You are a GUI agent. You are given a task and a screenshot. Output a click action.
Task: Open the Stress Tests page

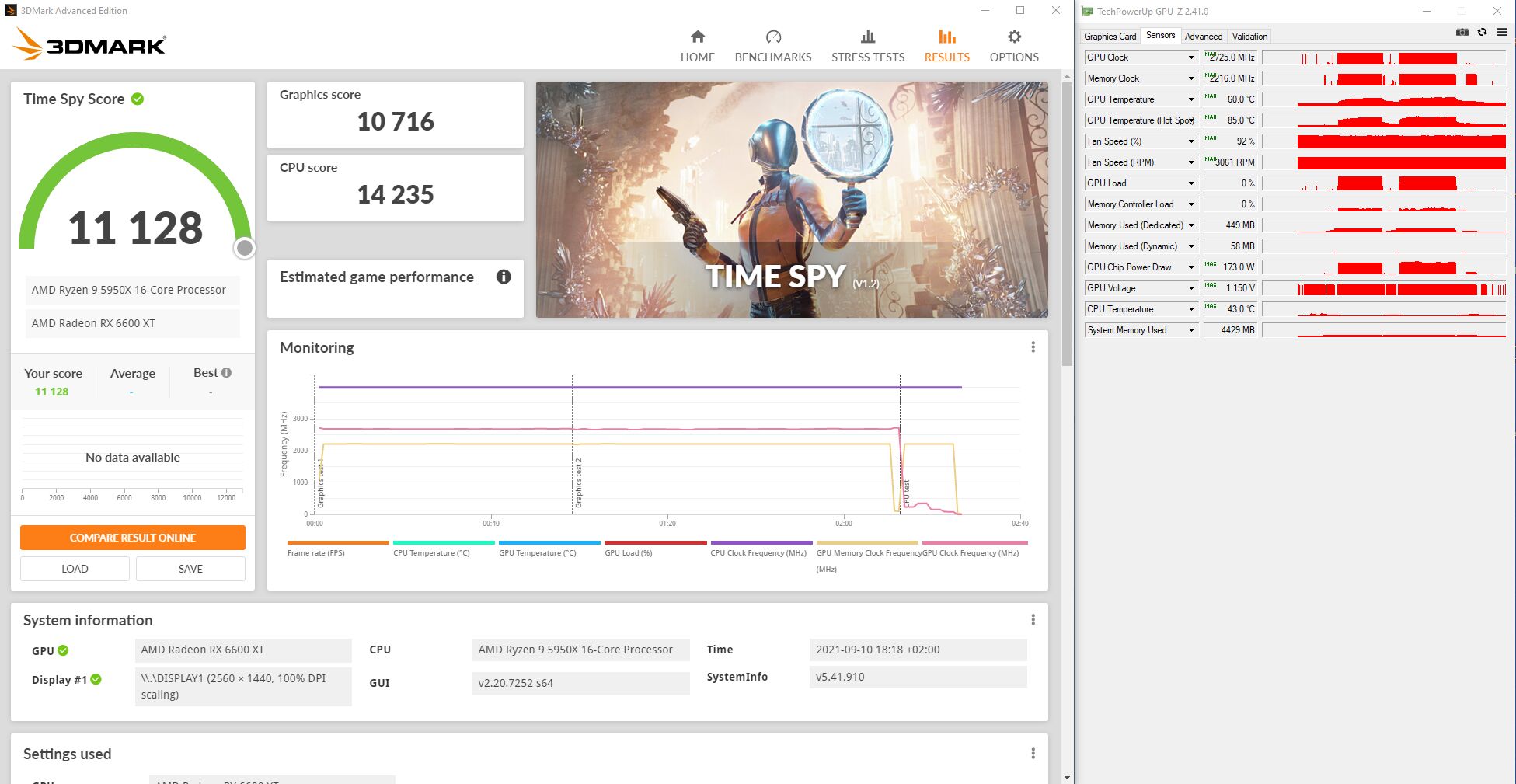point(868,47)
